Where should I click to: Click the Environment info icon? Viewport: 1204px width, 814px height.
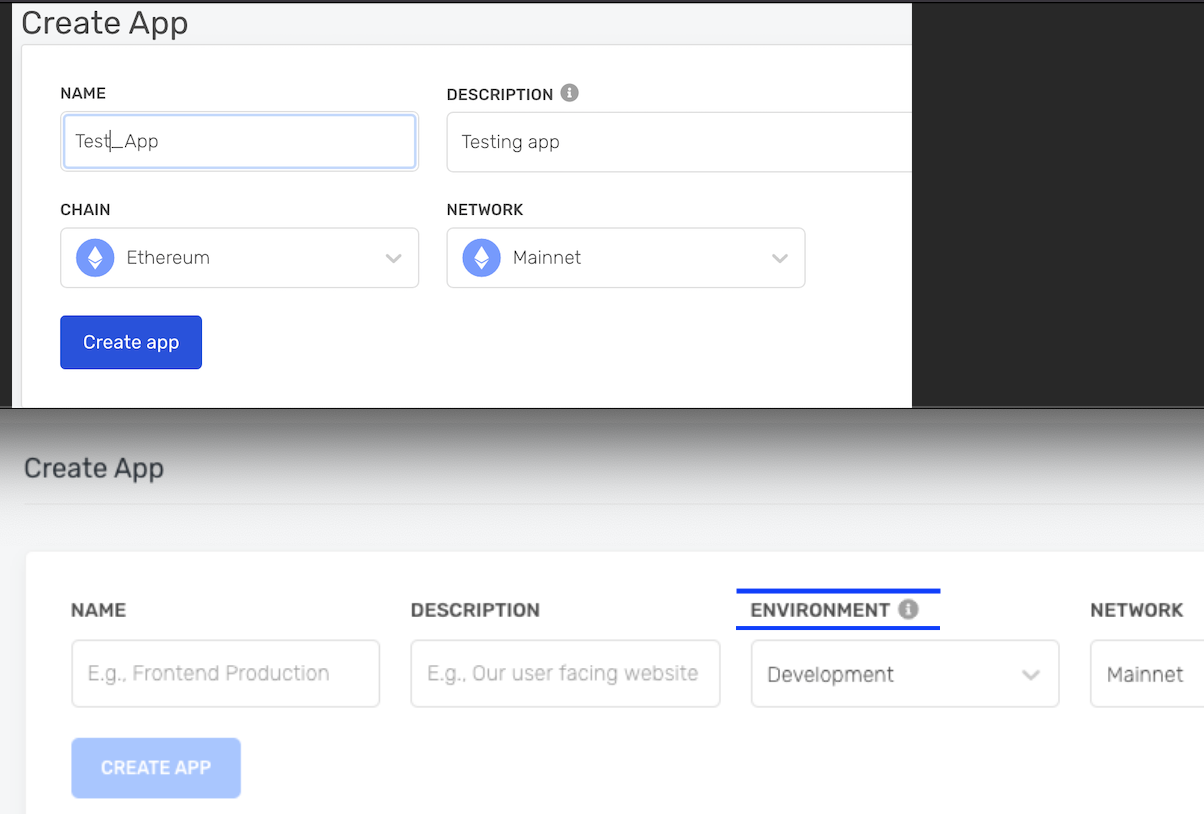point(908,609)
